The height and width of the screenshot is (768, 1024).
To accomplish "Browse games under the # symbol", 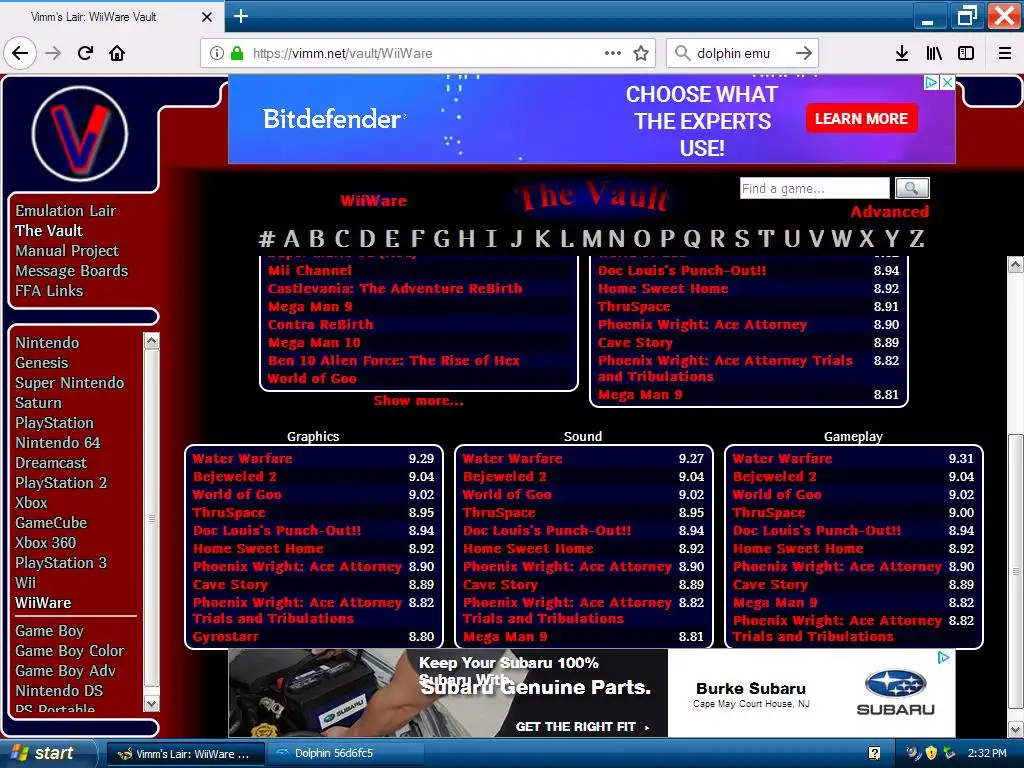I will click(266, 239).
